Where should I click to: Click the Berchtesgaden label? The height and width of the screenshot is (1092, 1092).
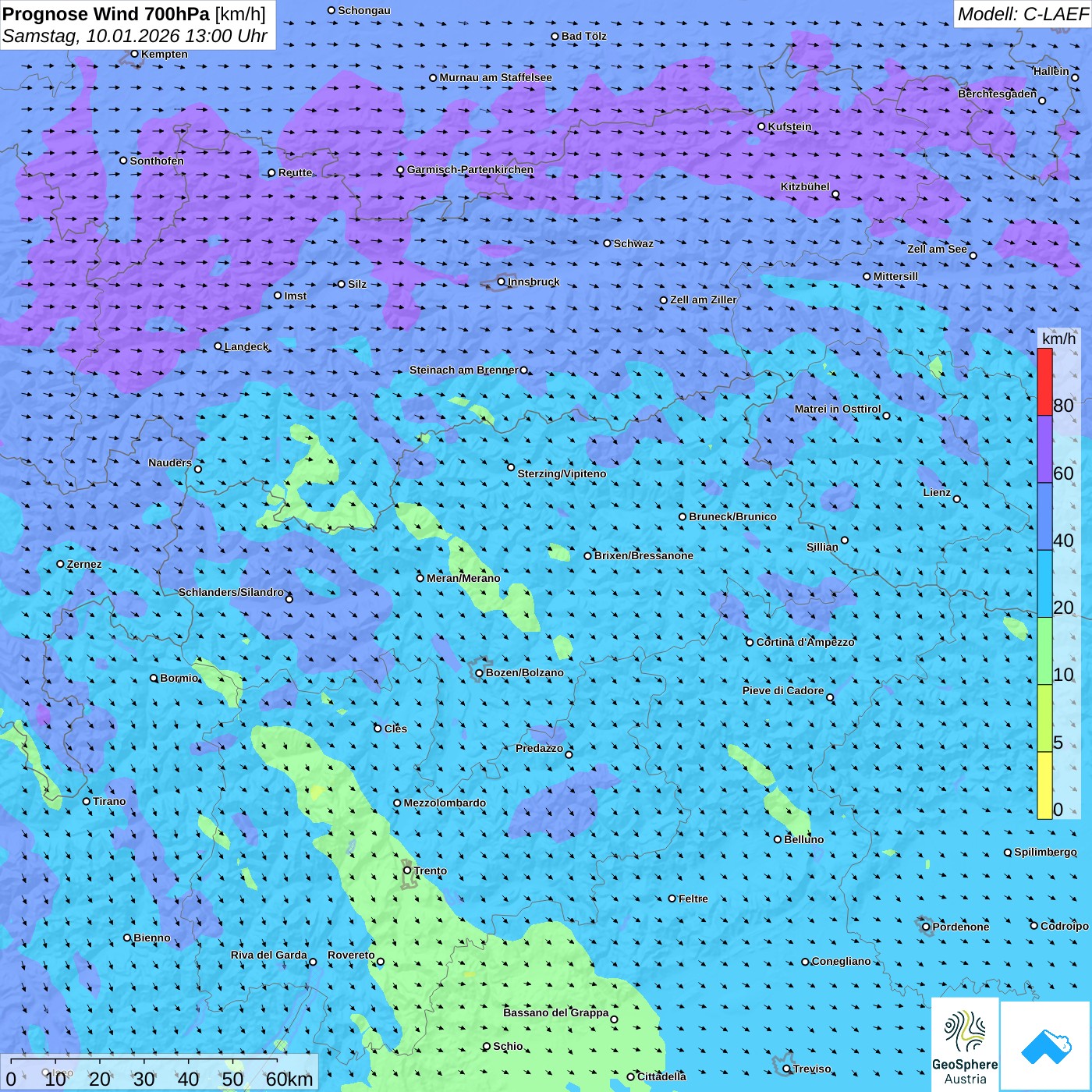[x=997, y=94]
